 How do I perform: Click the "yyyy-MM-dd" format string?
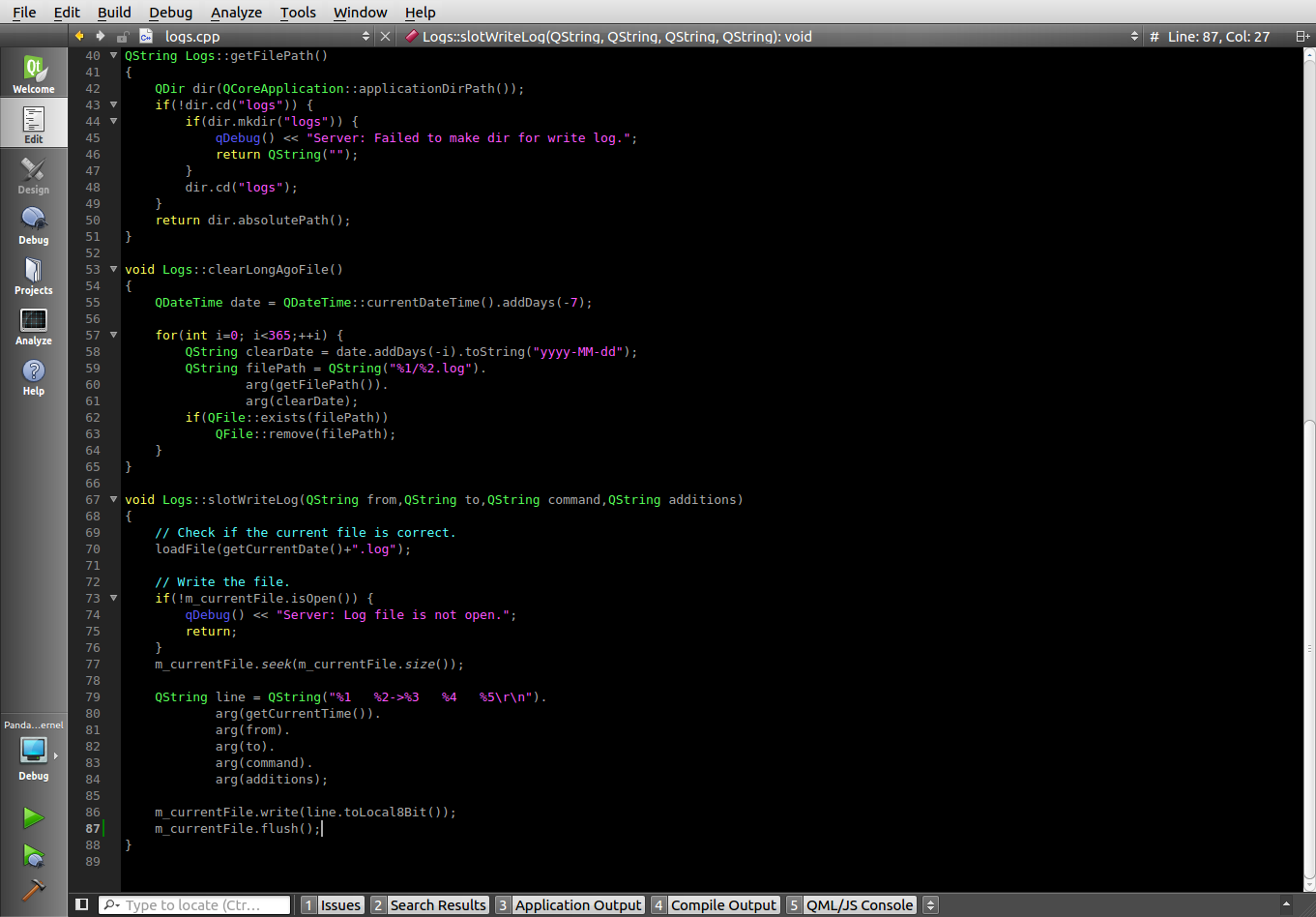tap(578, 352)
